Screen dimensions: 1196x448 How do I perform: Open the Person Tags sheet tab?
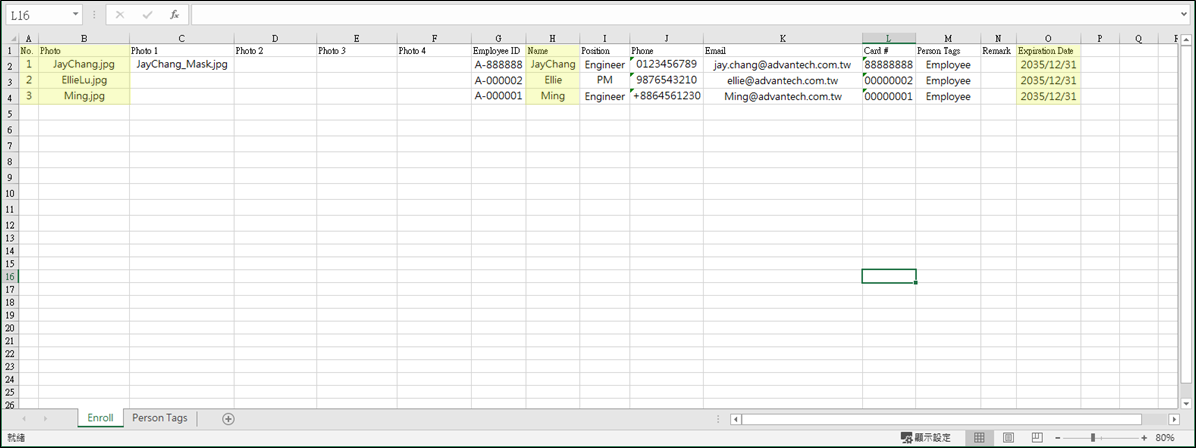pyautogui.click(x=159, y=418)
